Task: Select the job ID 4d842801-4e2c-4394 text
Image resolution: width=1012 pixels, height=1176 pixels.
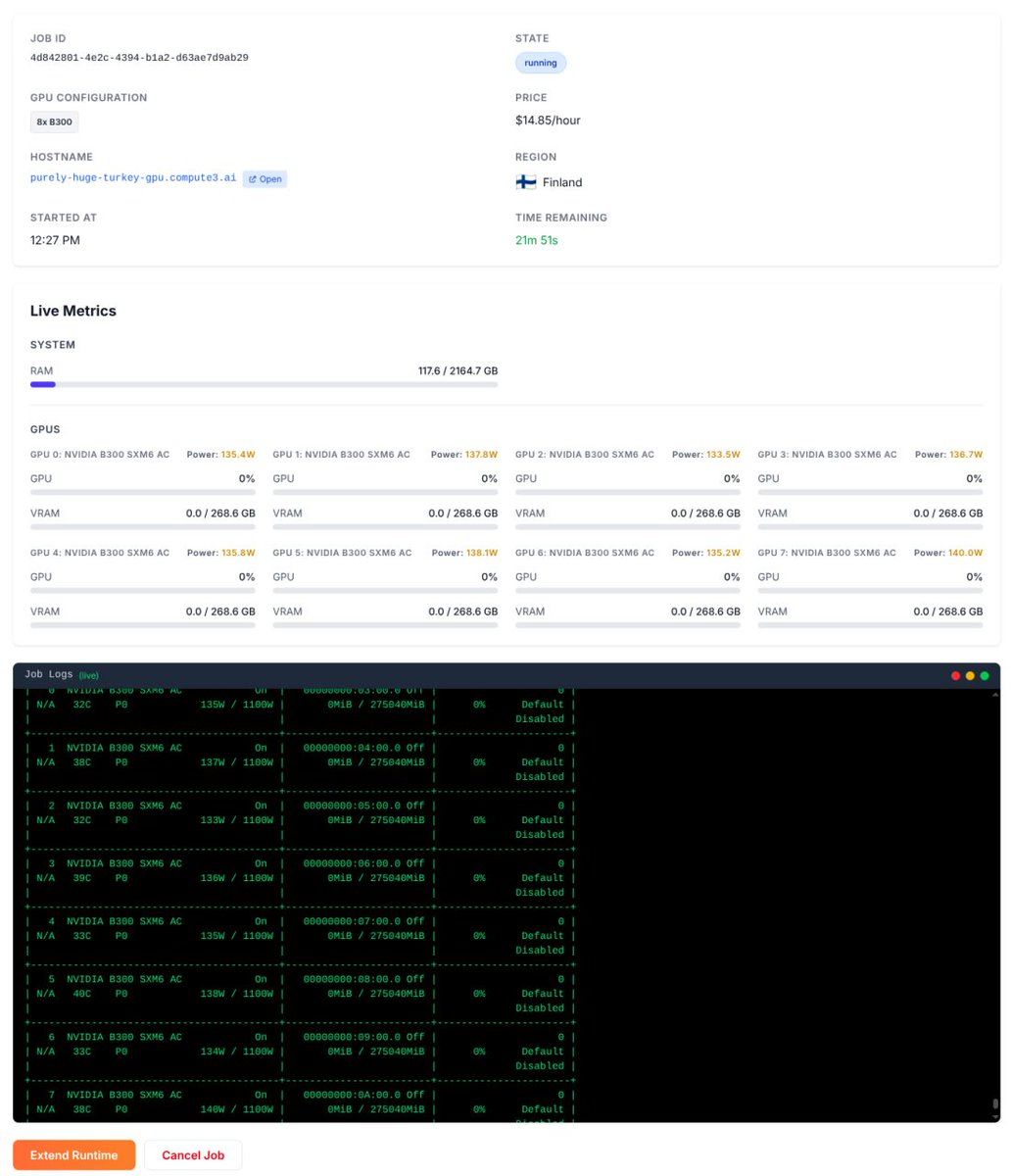Action: pos(139,58)
